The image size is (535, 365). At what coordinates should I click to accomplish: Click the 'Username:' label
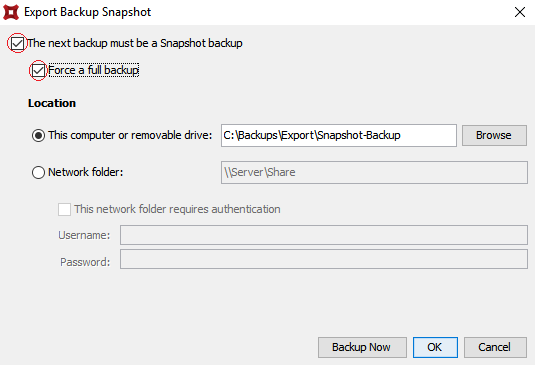click(84, 235)
